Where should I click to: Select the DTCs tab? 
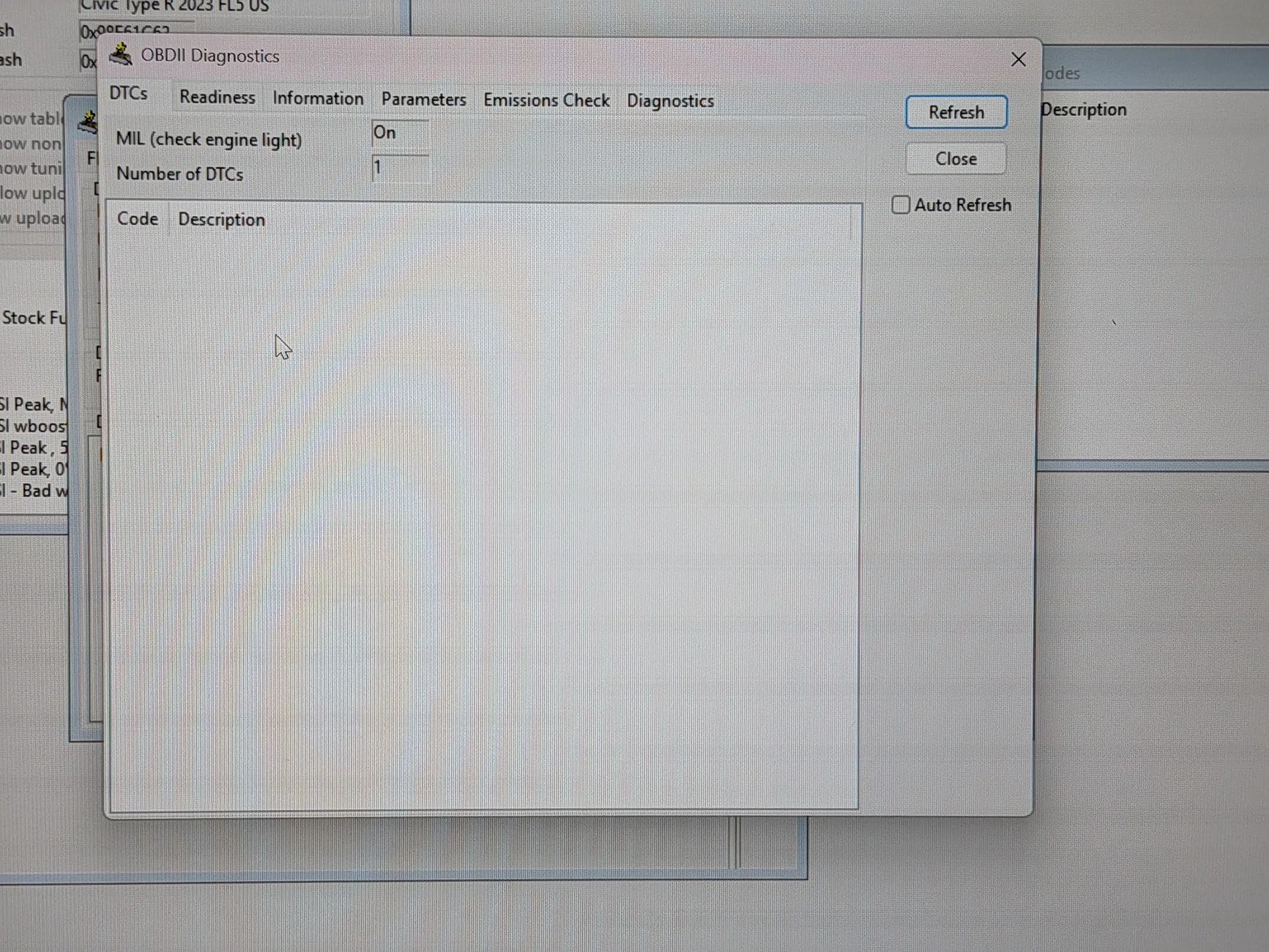click(x=128, y=93)
